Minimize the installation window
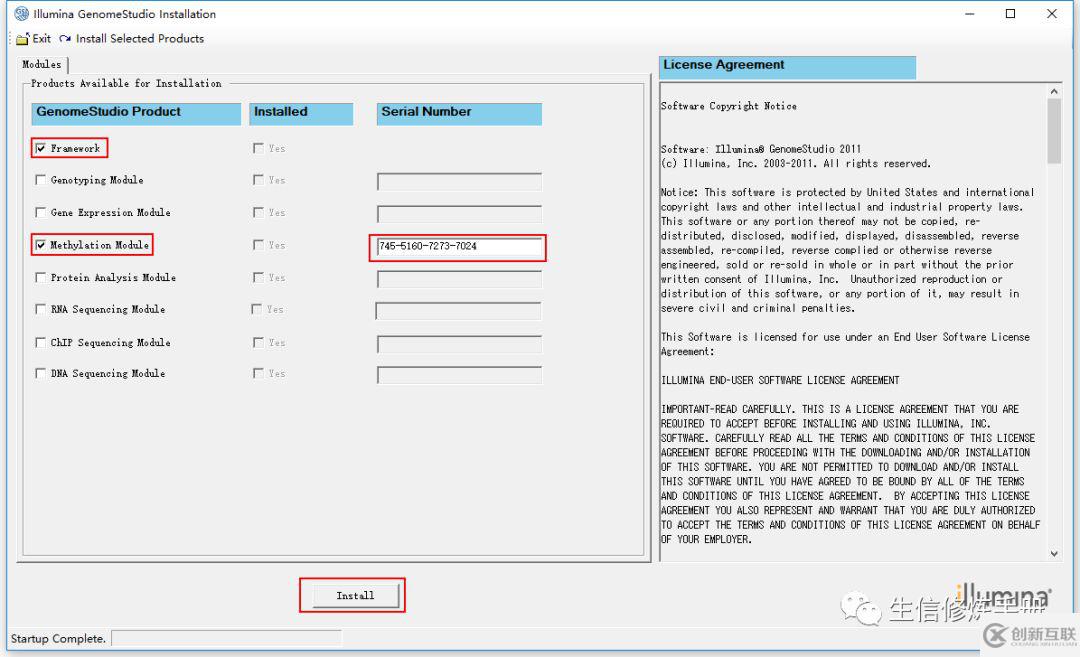Screen dimensions: 1080x657 tap(970, 14)
